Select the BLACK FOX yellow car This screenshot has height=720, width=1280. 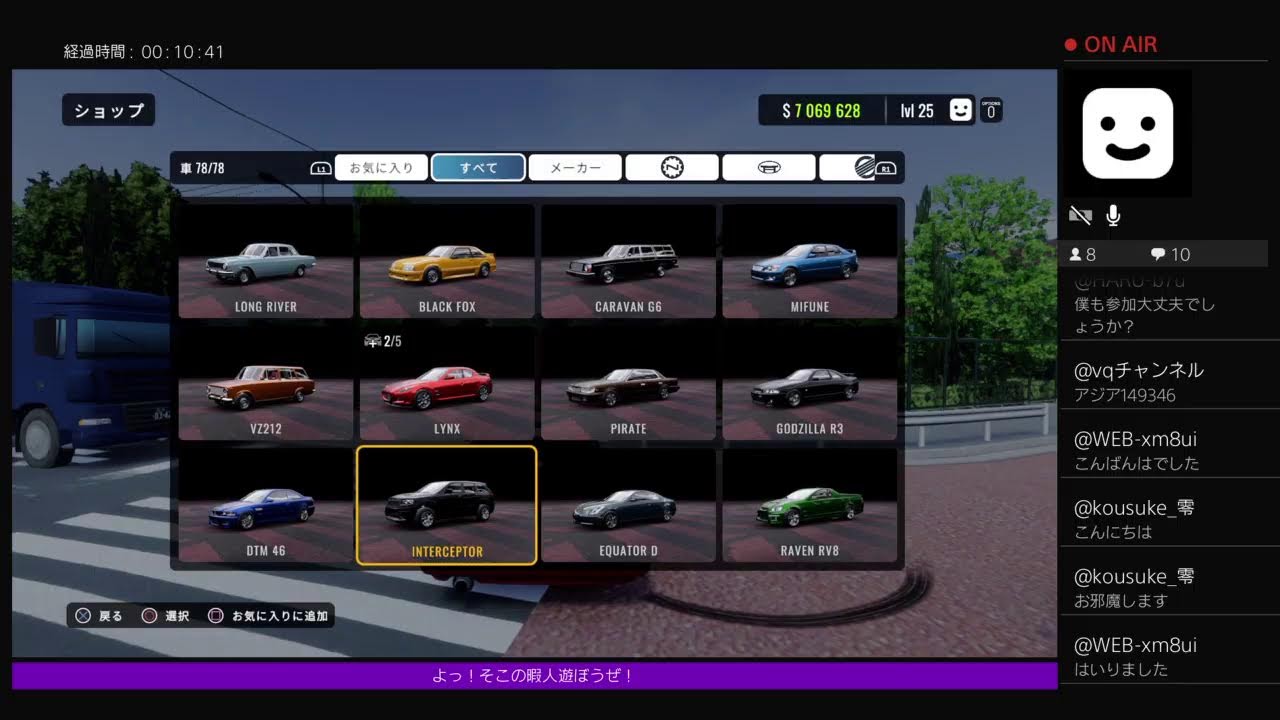[x=447, y=262]
